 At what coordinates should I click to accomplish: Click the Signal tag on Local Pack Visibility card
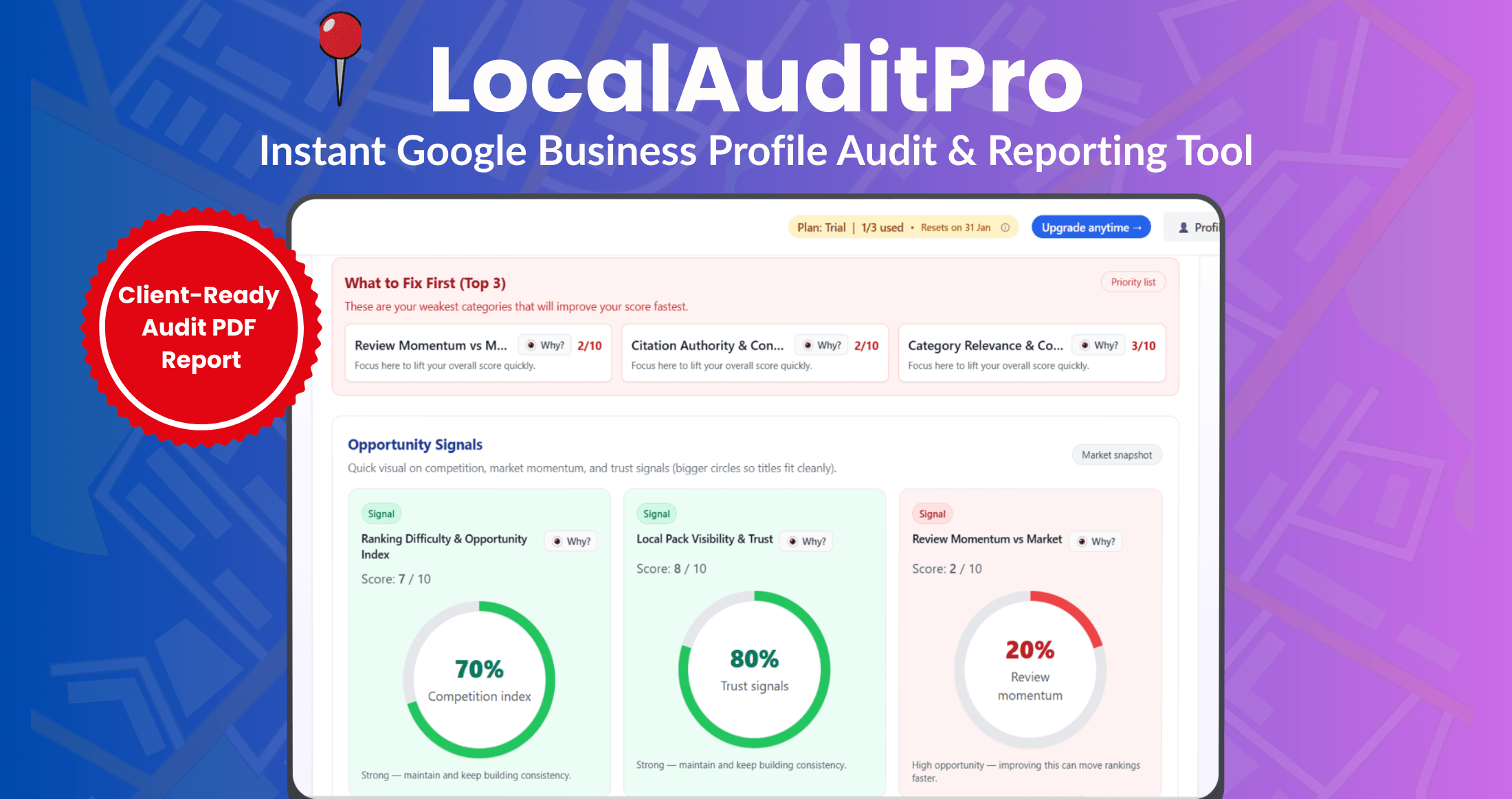click(x=656, y=514)
